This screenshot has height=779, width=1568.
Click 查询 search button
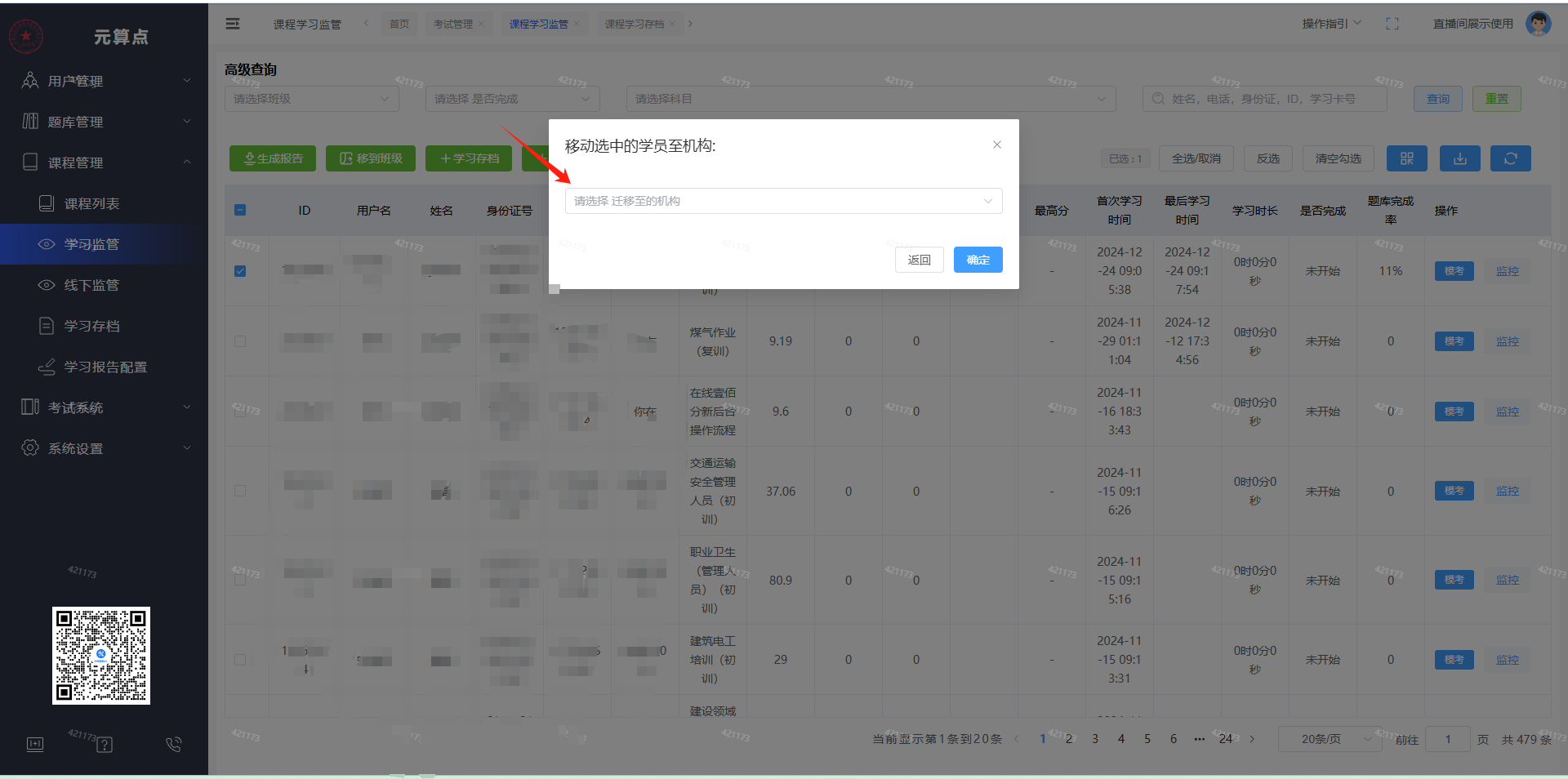1438,99
